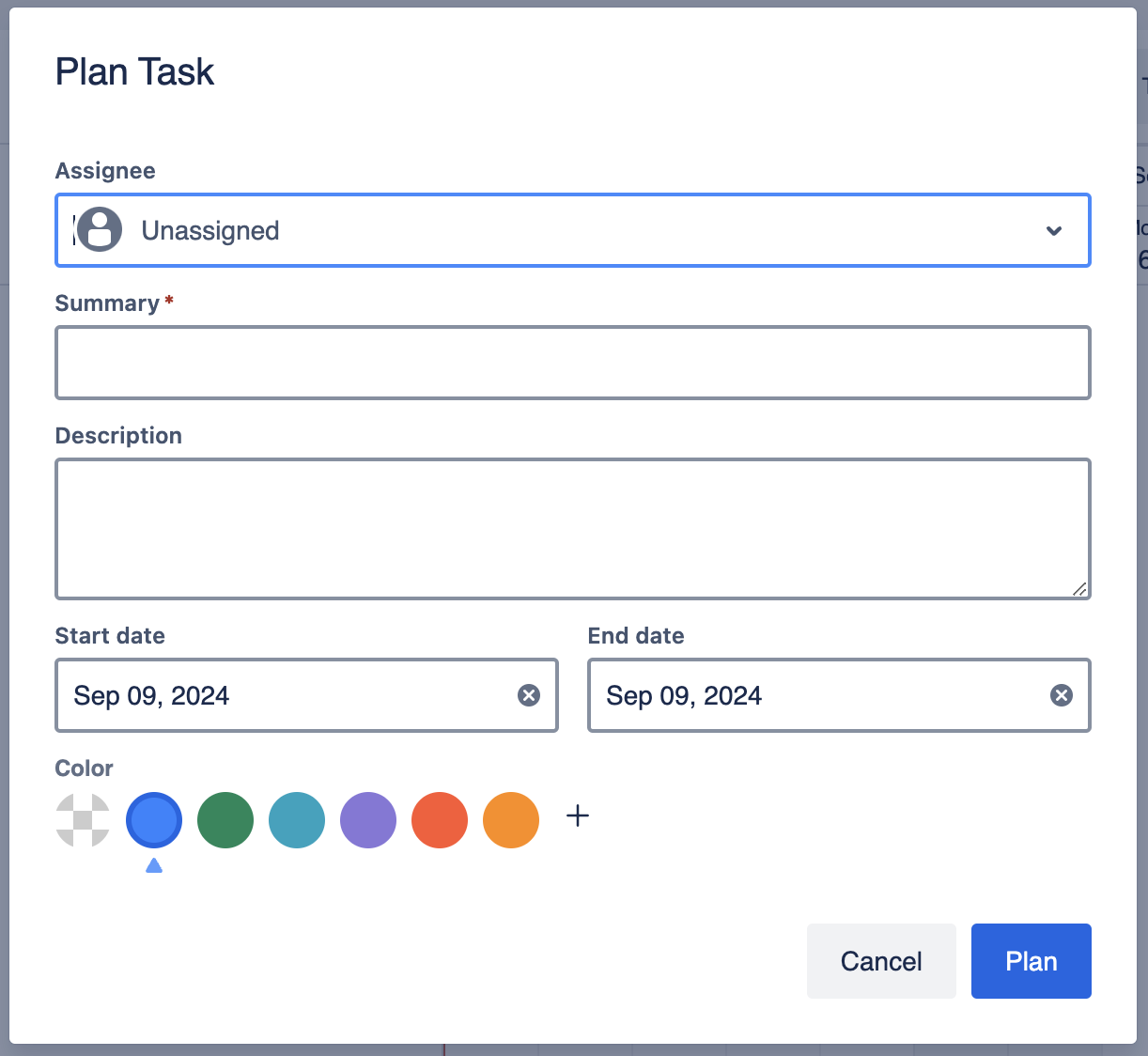The width and height of the screenshot is (1148, 1056).
Task: Pick the green color swatch
Action: 225,820
